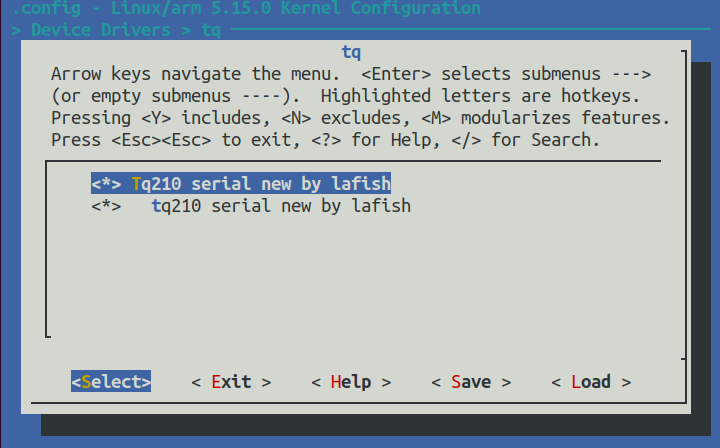Click the tq breadcrumb after Device Drivers
This screenshot has width=720, height=448.
pos(211,29)
